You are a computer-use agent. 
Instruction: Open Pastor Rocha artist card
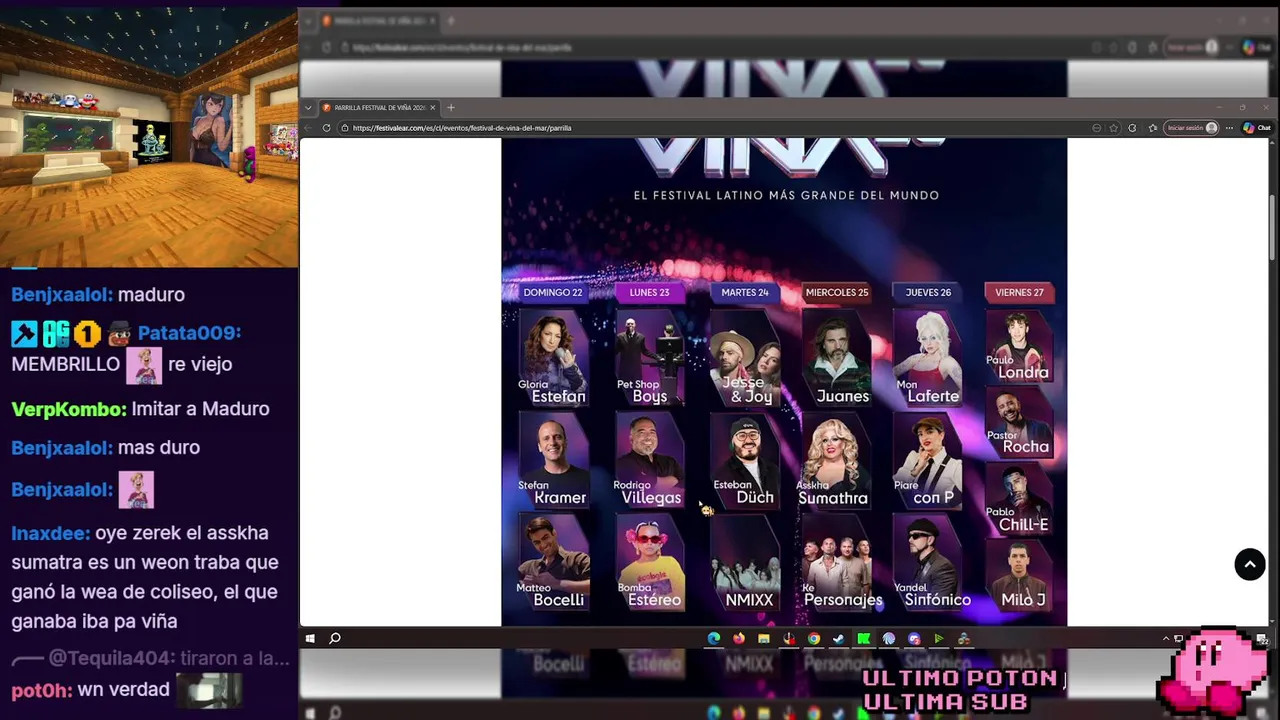[x=1020, y=423]
